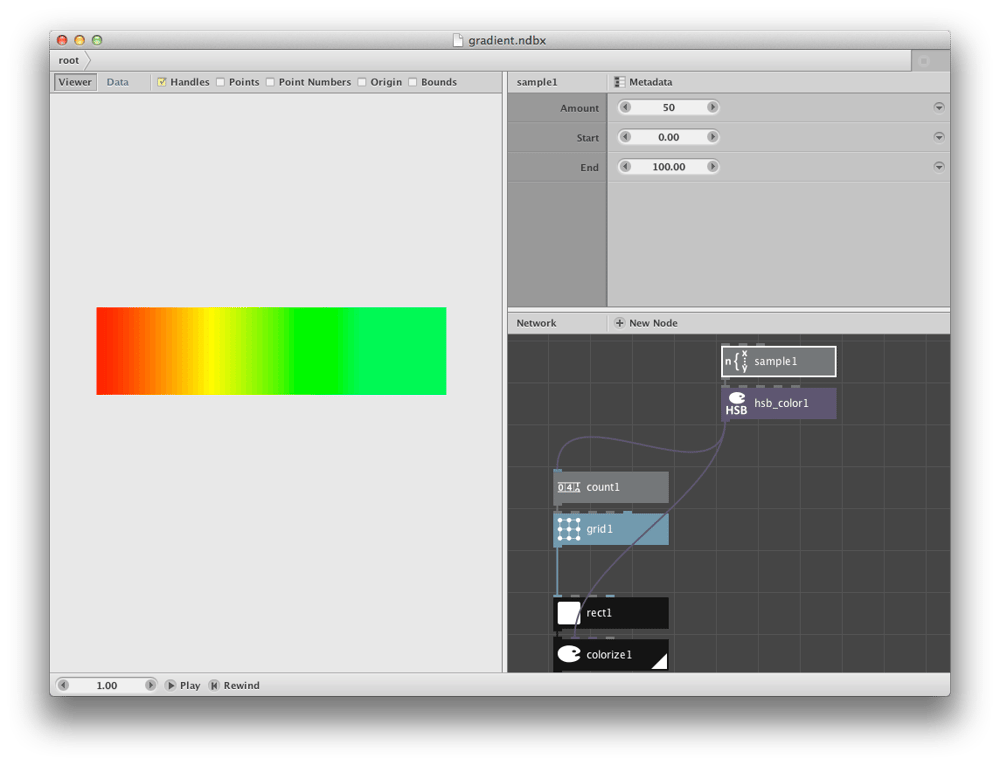Step the frame number back with left arrow
Screen dimensions: 1000x765
click(x=63, y=685)
